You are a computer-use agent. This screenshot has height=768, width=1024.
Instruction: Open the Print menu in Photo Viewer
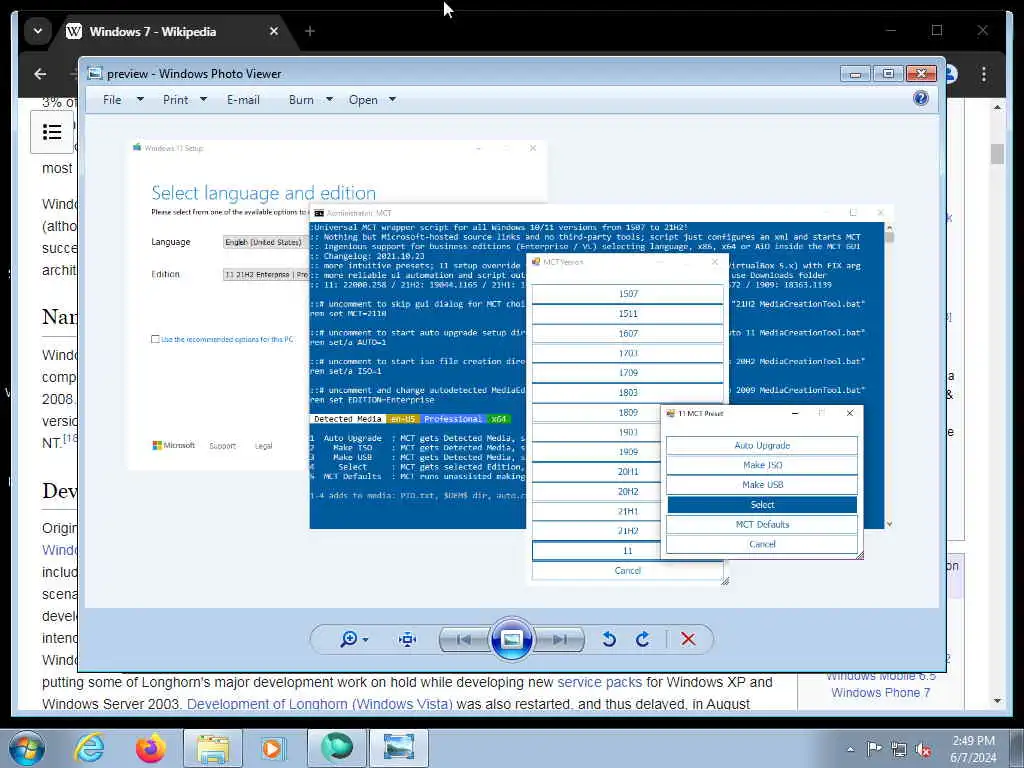pos(176,100)
